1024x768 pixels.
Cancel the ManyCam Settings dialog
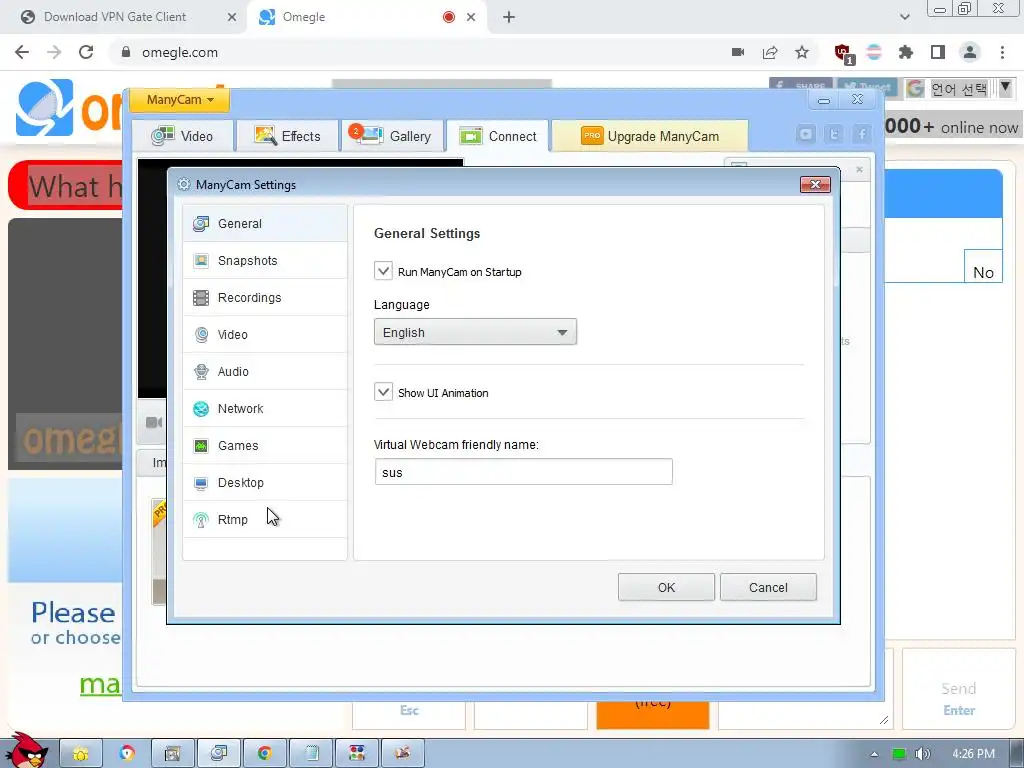pos(768,587)
